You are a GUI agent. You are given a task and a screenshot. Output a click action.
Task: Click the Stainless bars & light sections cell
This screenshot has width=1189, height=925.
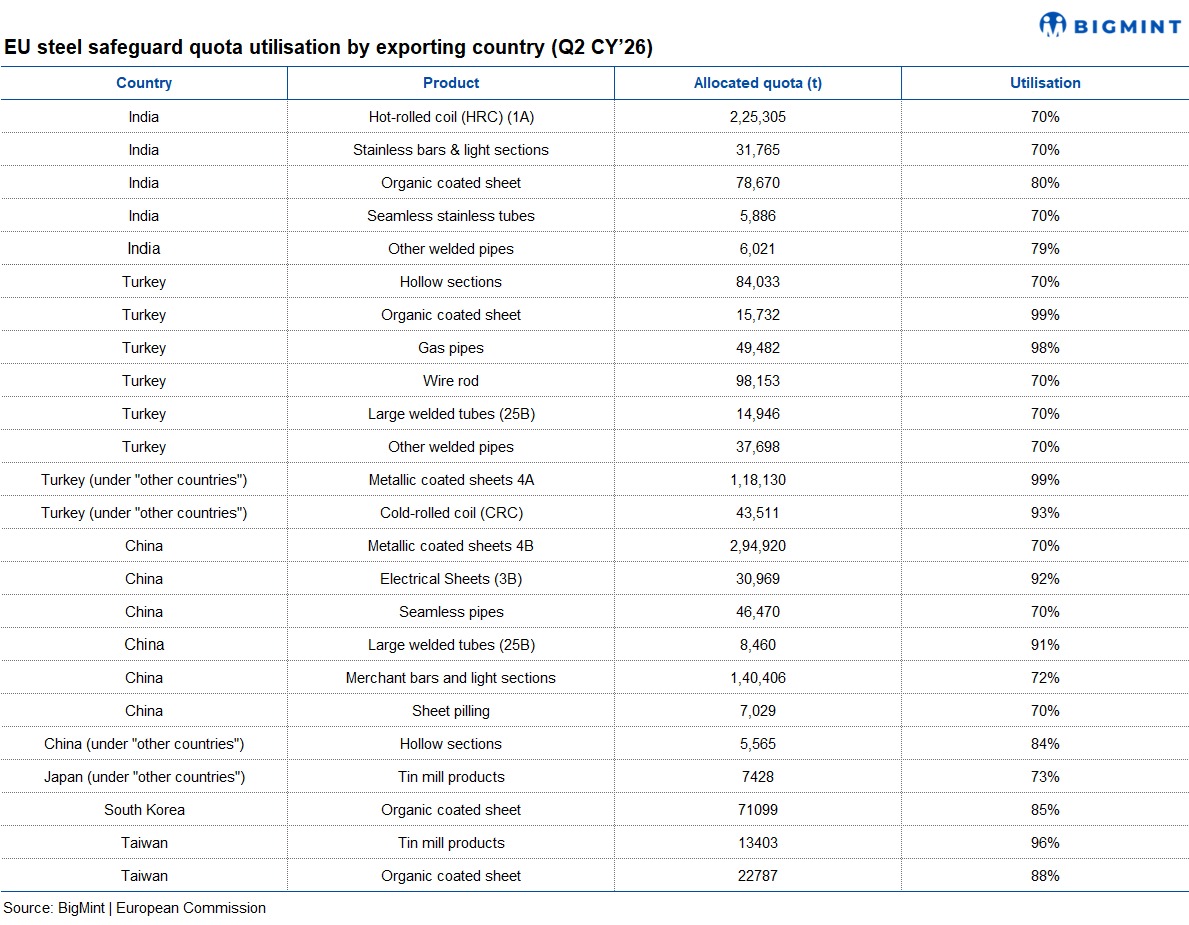pos(451,150)
